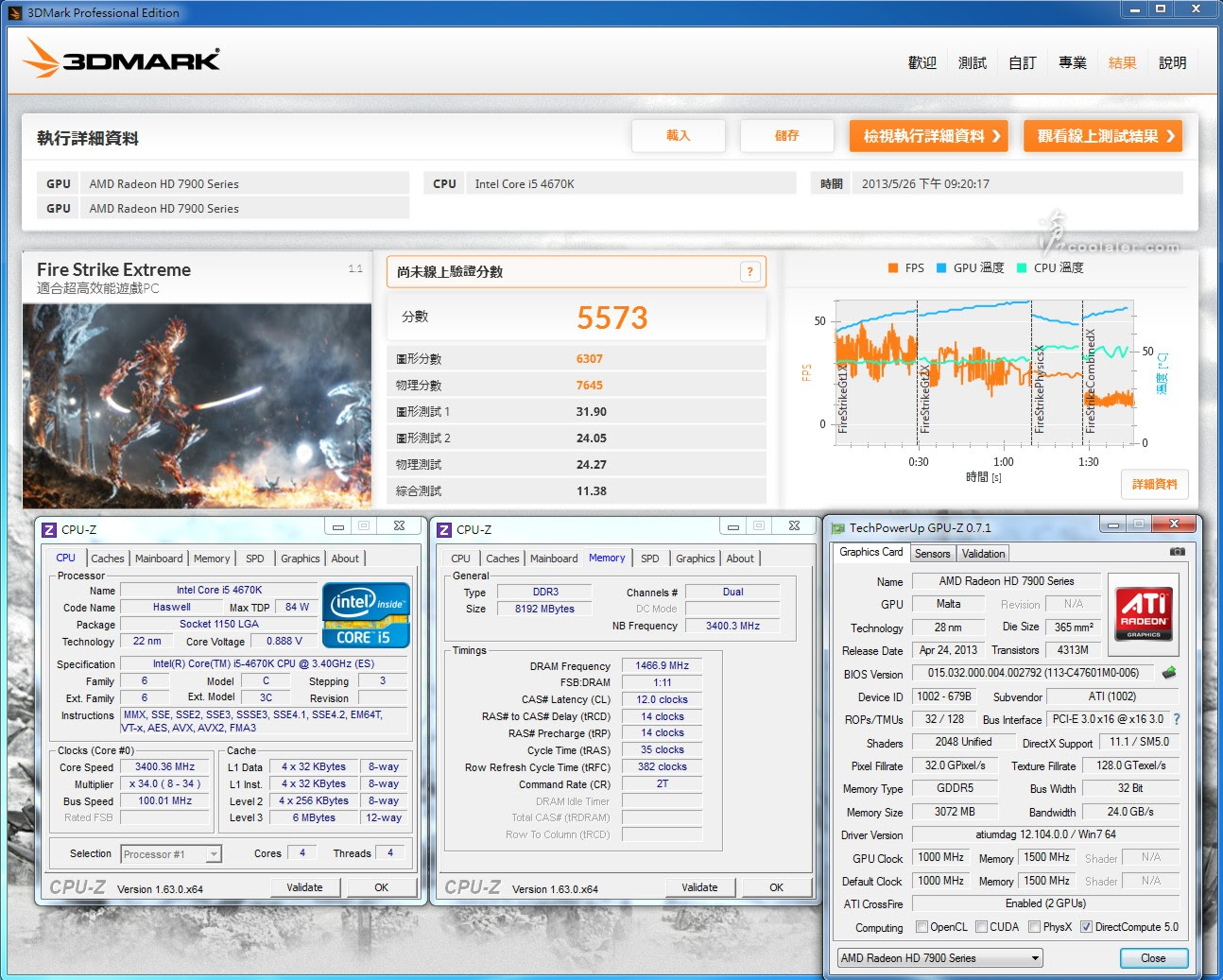This screenshot has width=1223, height=980.
Task: Click the BIOS Version field in GPU-Z
Action: 1033,674
